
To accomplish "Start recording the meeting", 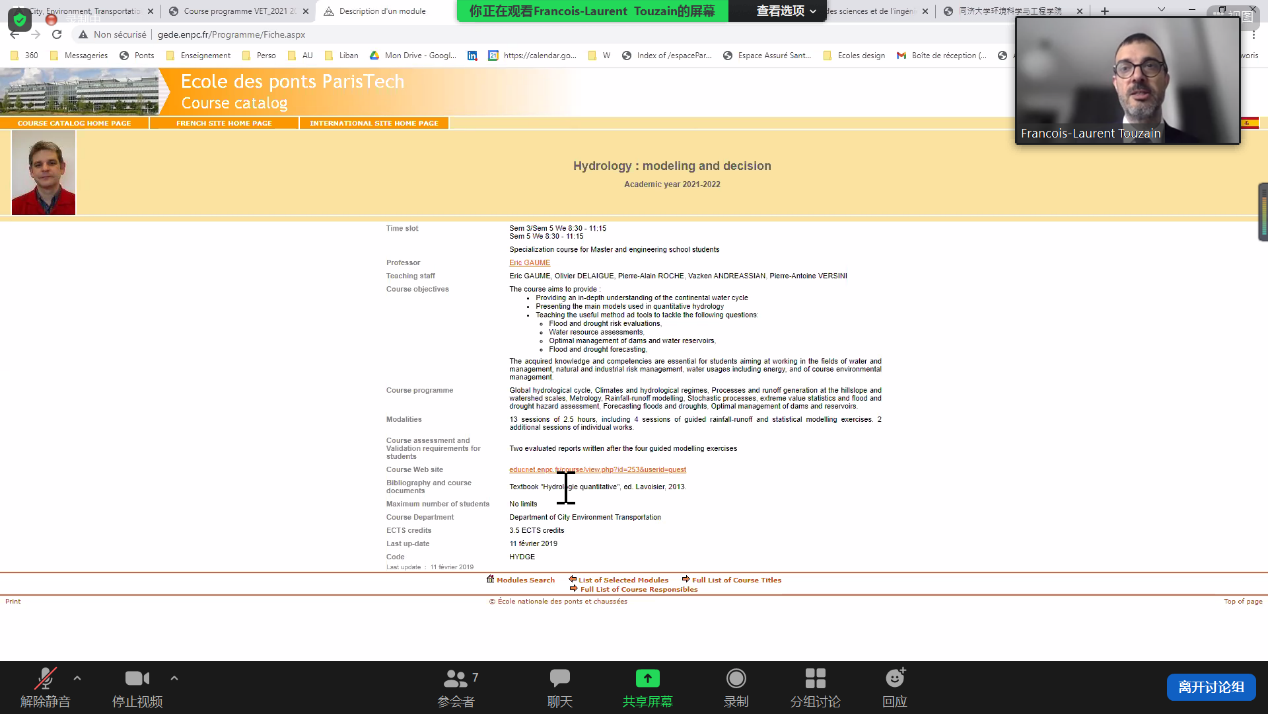I will pyautogui.click(x=736, y=679).
